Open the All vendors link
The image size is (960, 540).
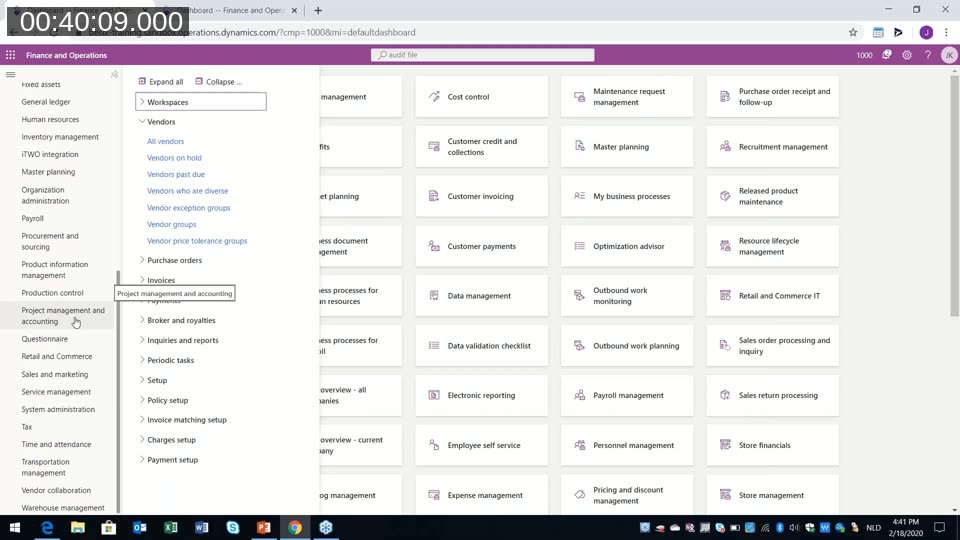tap(165, 141)
